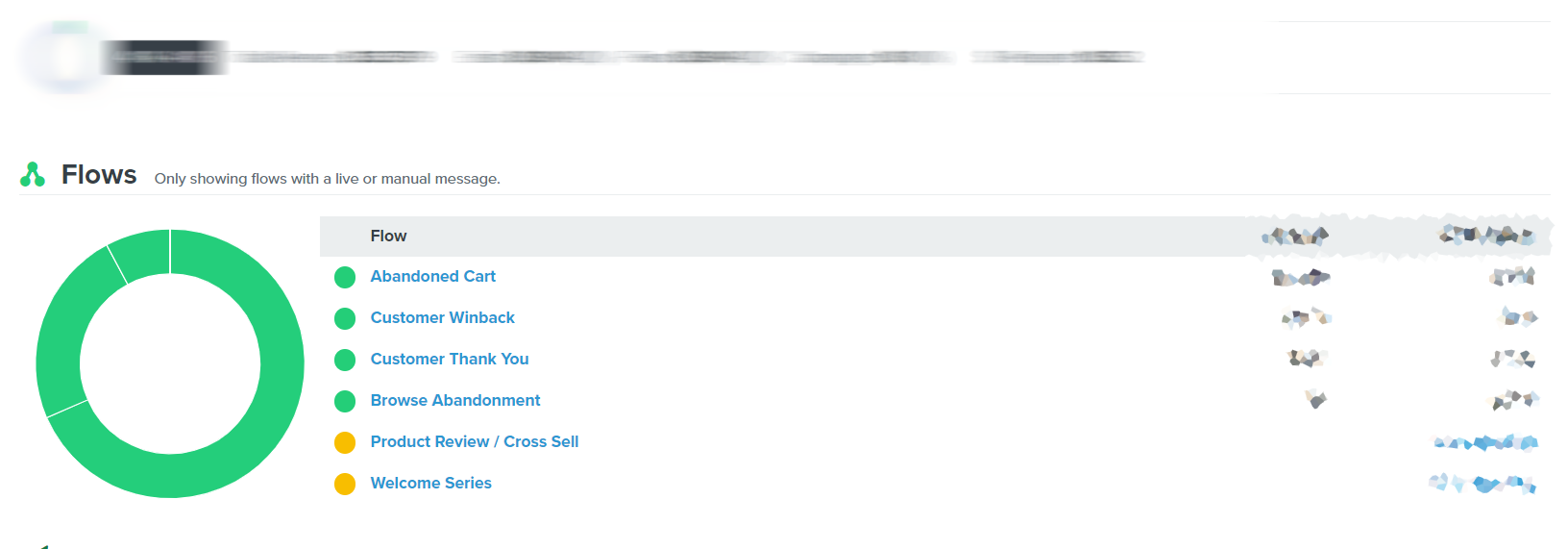Click the green dot beside Customer Winback
Image resolution: width=1568 pixels, height=549 pixels.
pos(345,318)
